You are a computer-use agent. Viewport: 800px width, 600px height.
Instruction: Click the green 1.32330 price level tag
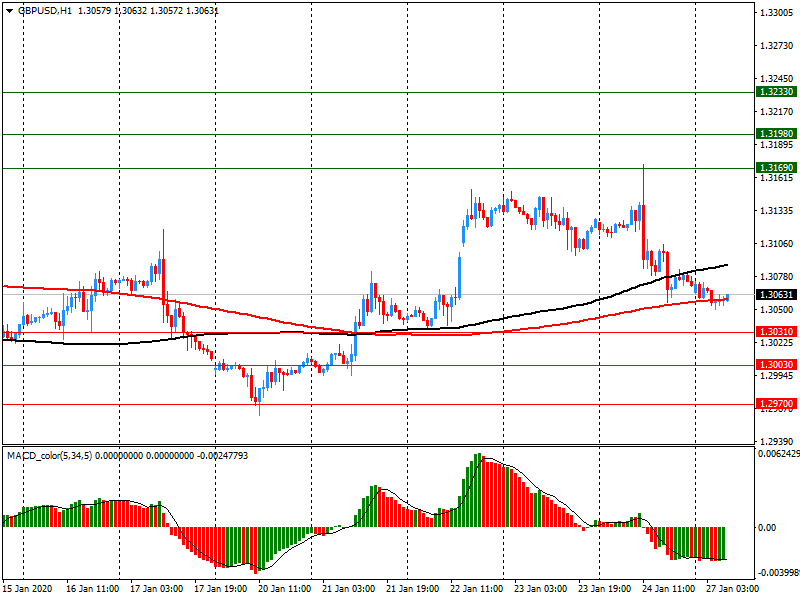[776, 91]
